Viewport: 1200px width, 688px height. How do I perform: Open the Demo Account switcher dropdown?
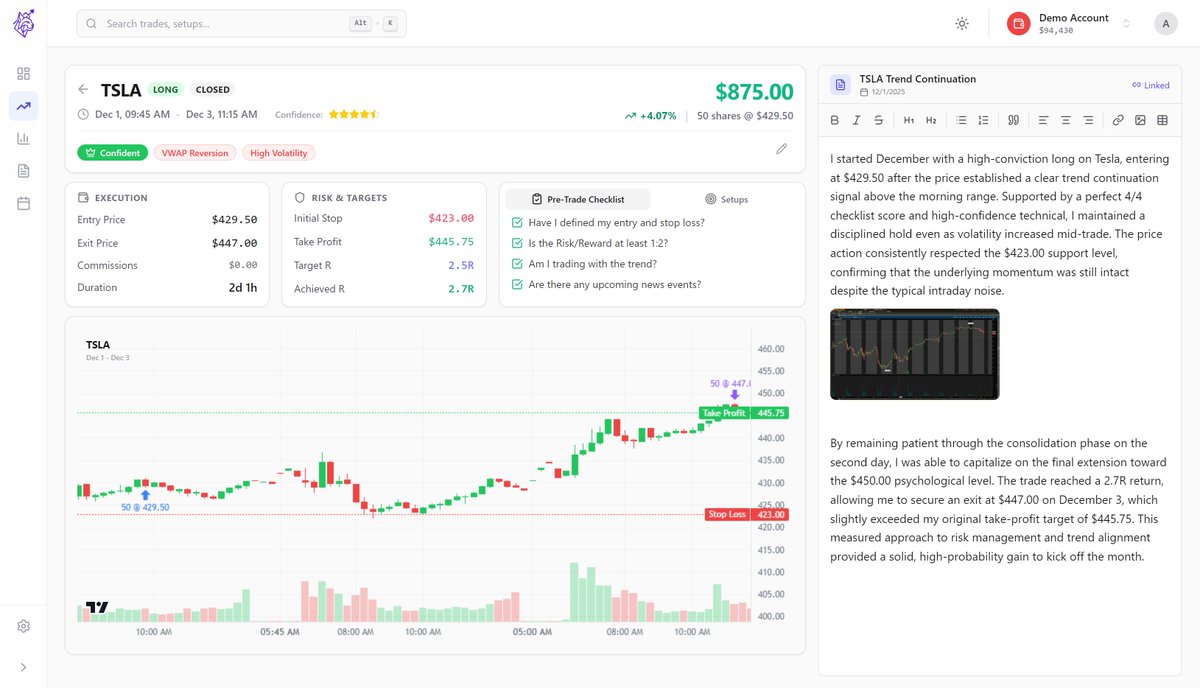[x=1069, y=23]
